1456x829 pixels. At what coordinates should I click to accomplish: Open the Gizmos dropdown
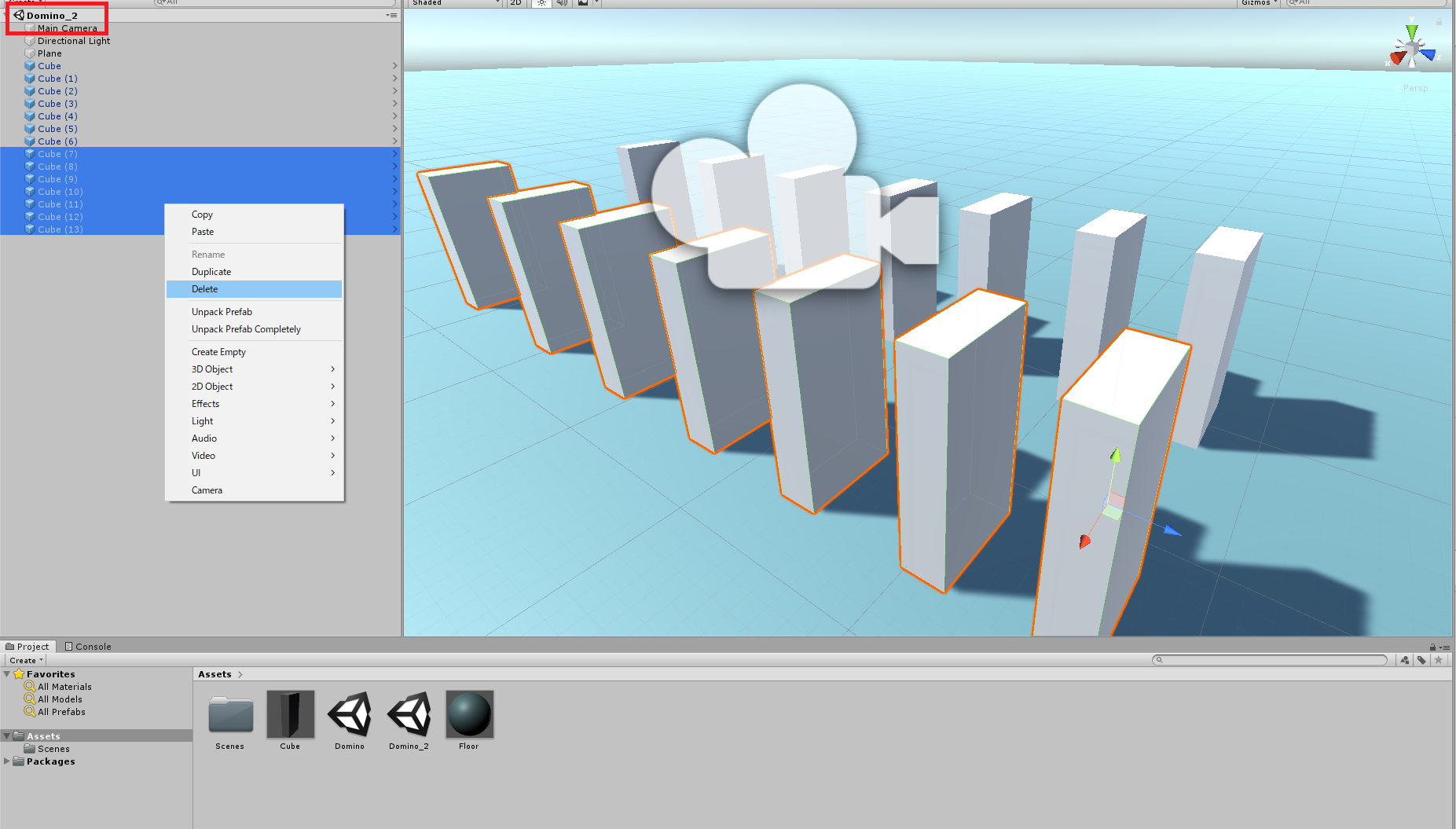1258,3
